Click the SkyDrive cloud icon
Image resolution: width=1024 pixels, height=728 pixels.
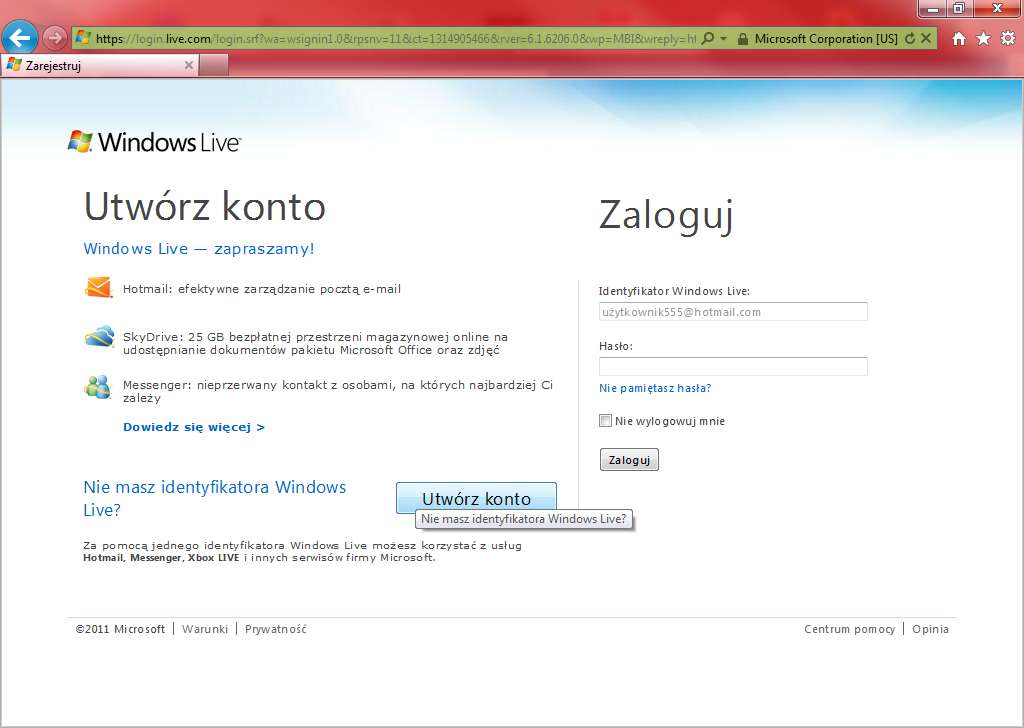tap(99, 336)
